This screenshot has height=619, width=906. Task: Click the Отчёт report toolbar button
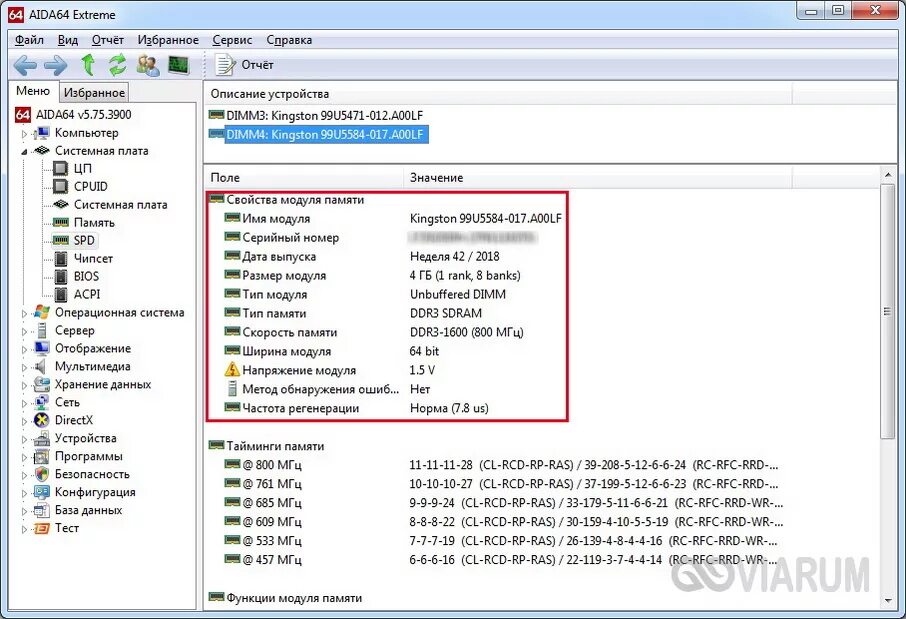click(x=244, y=65)
